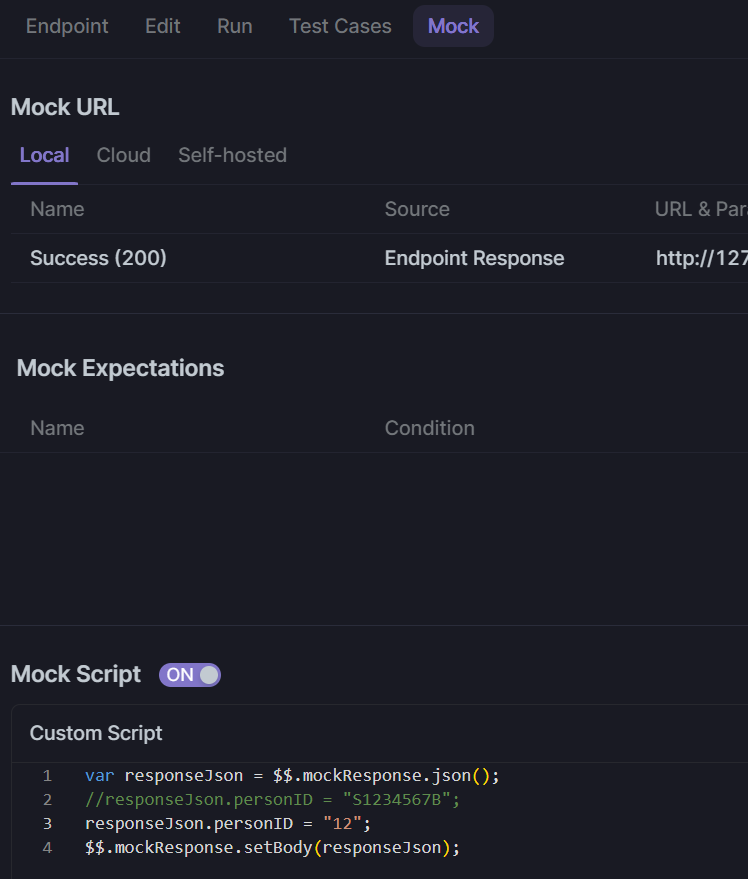Open the Self-hosted mock URL tab
748x879 pixels.
(x=232, y=155)
